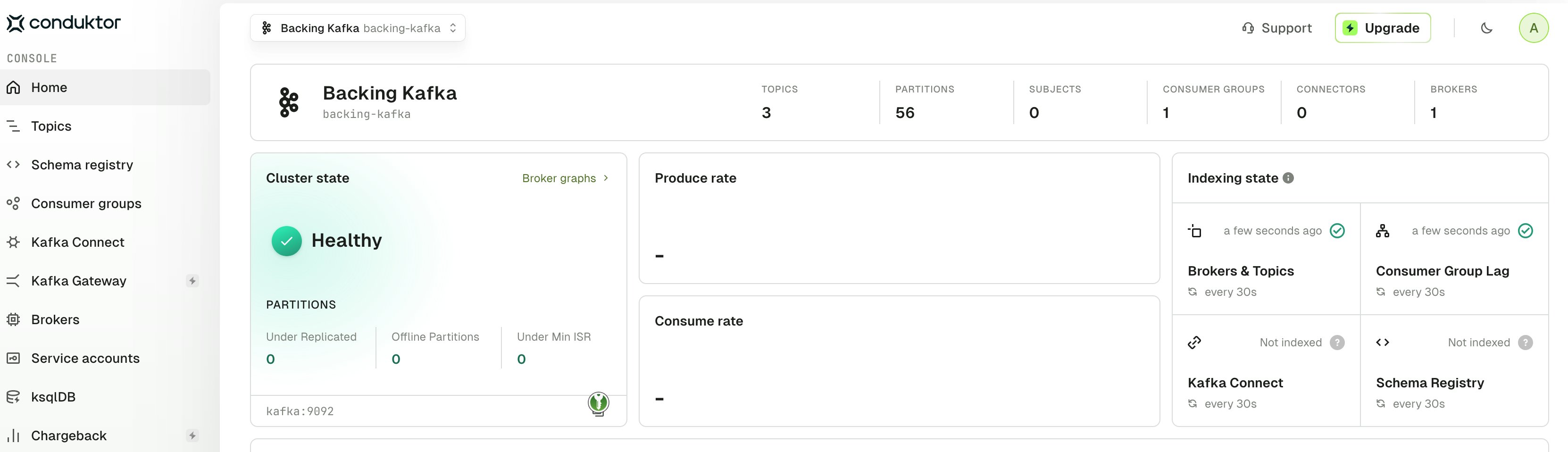Click the Schema registry code icon

[x=13, y=165]
